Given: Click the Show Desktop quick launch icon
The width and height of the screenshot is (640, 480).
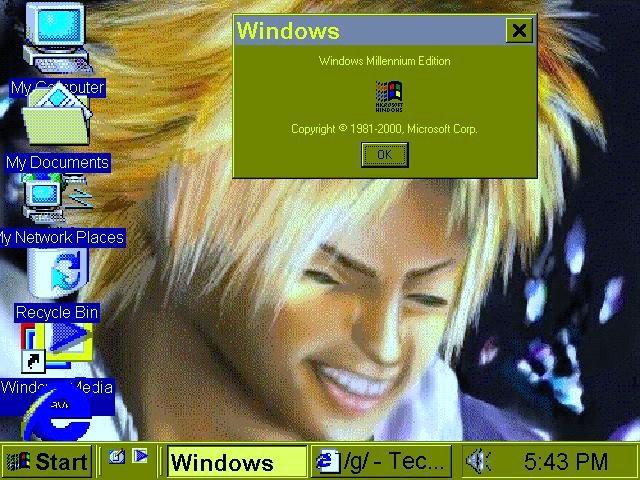Looking at the screenshot, I should [x=117, y=456].
